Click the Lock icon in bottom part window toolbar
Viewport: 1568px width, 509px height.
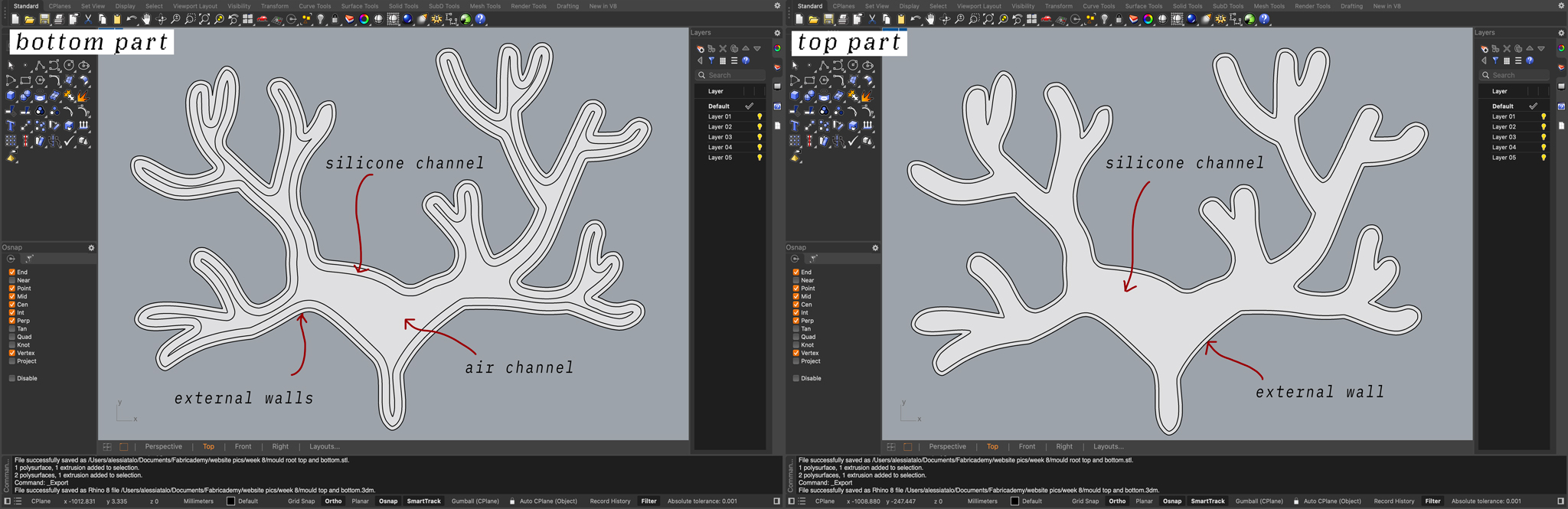click(335, 19)
